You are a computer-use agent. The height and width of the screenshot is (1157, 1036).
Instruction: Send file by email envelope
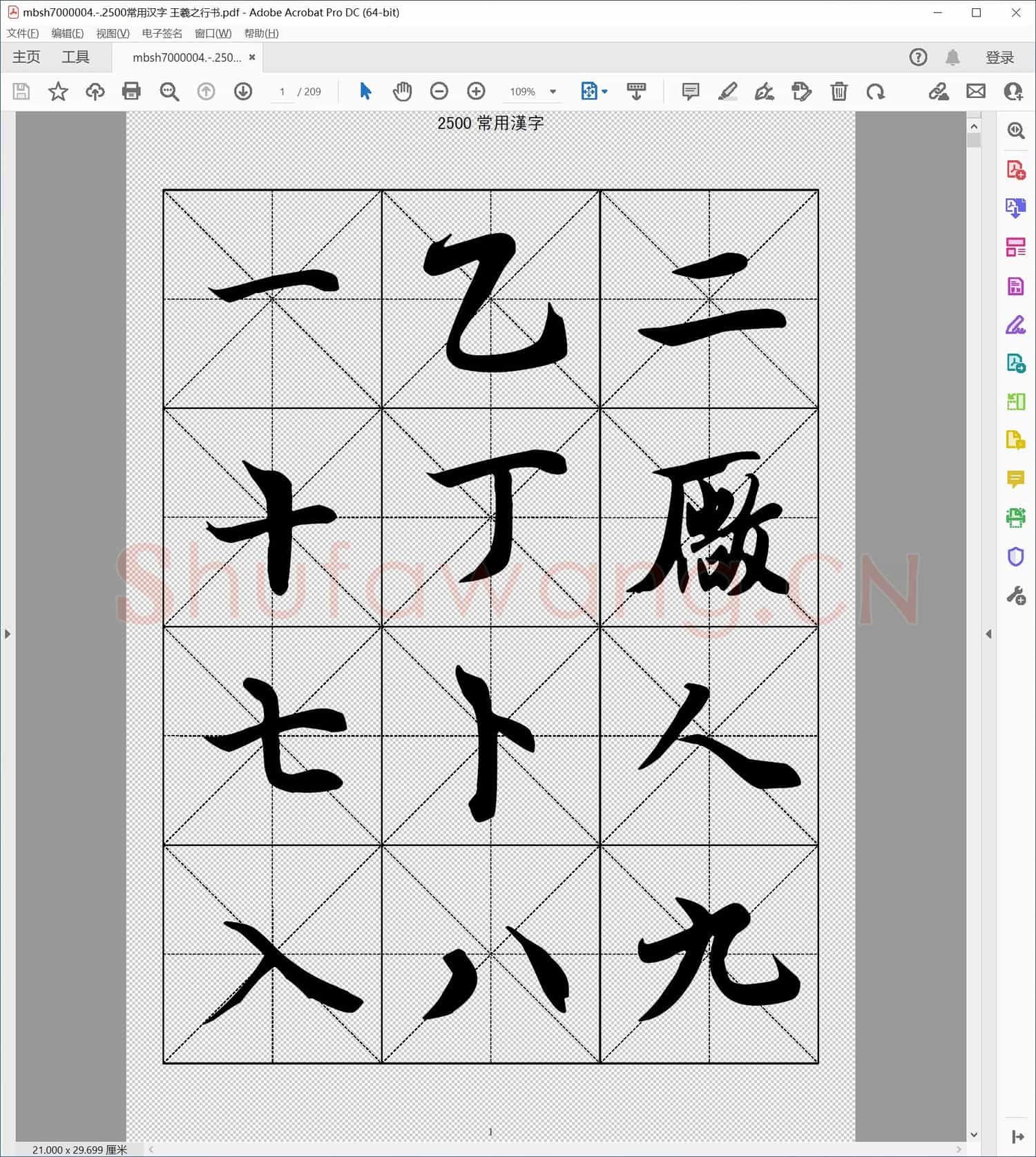pos(976,91)
